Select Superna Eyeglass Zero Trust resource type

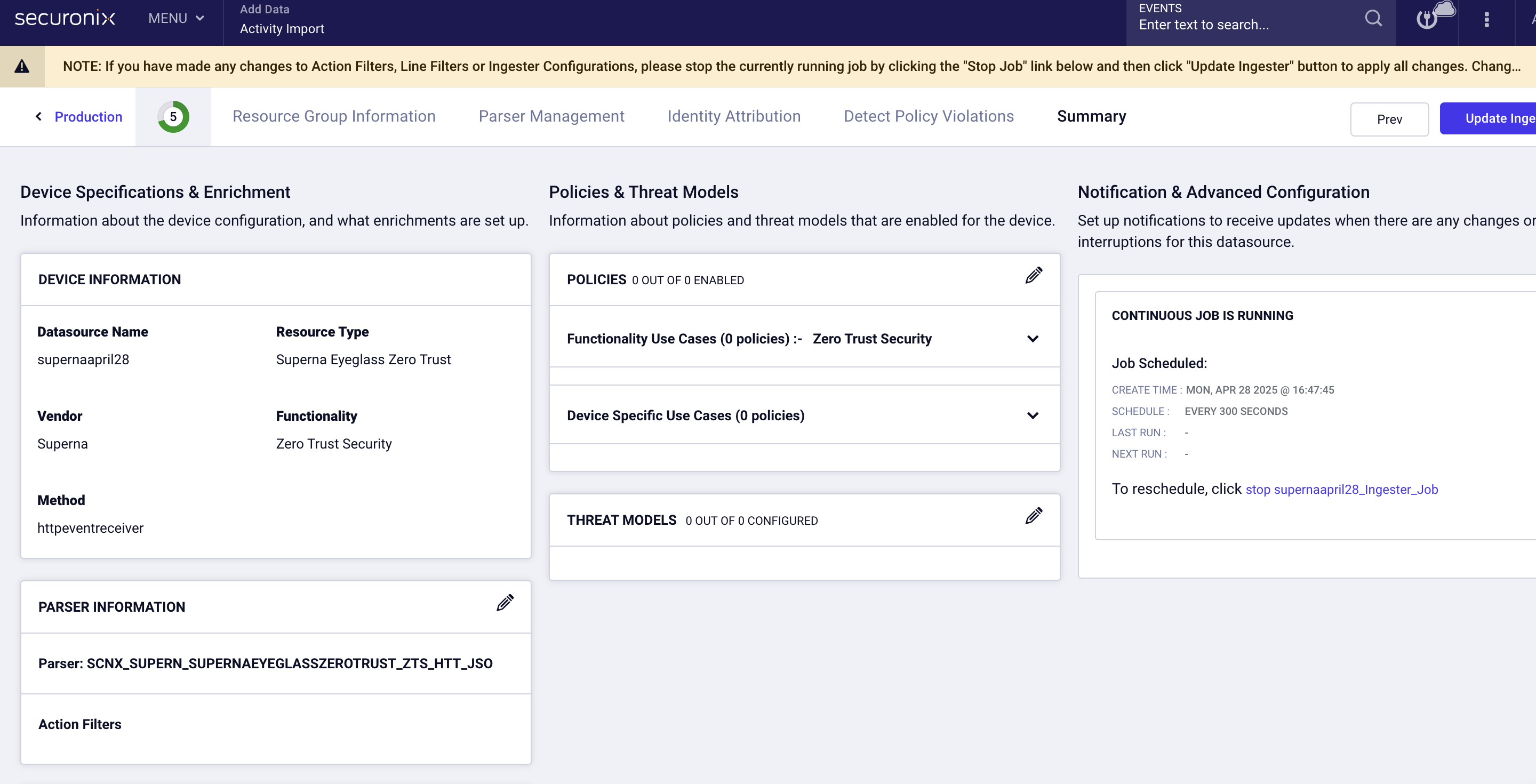363,359
